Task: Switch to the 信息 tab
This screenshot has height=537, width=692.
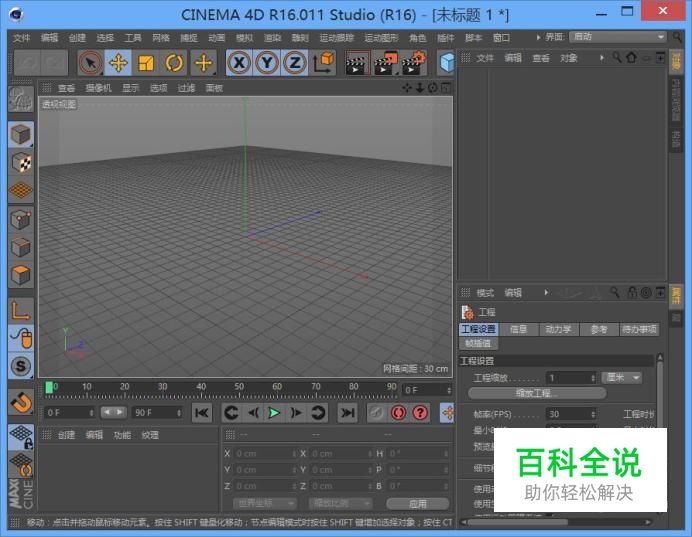Action: (518, 329)
